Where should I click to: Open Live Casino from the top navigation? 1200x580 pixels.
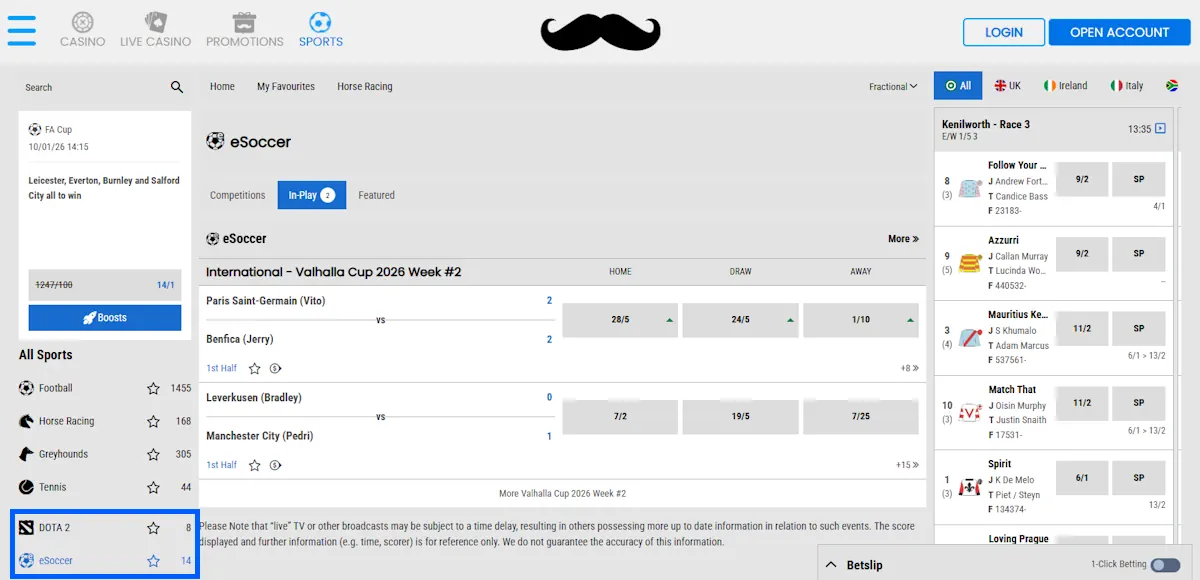155,20
